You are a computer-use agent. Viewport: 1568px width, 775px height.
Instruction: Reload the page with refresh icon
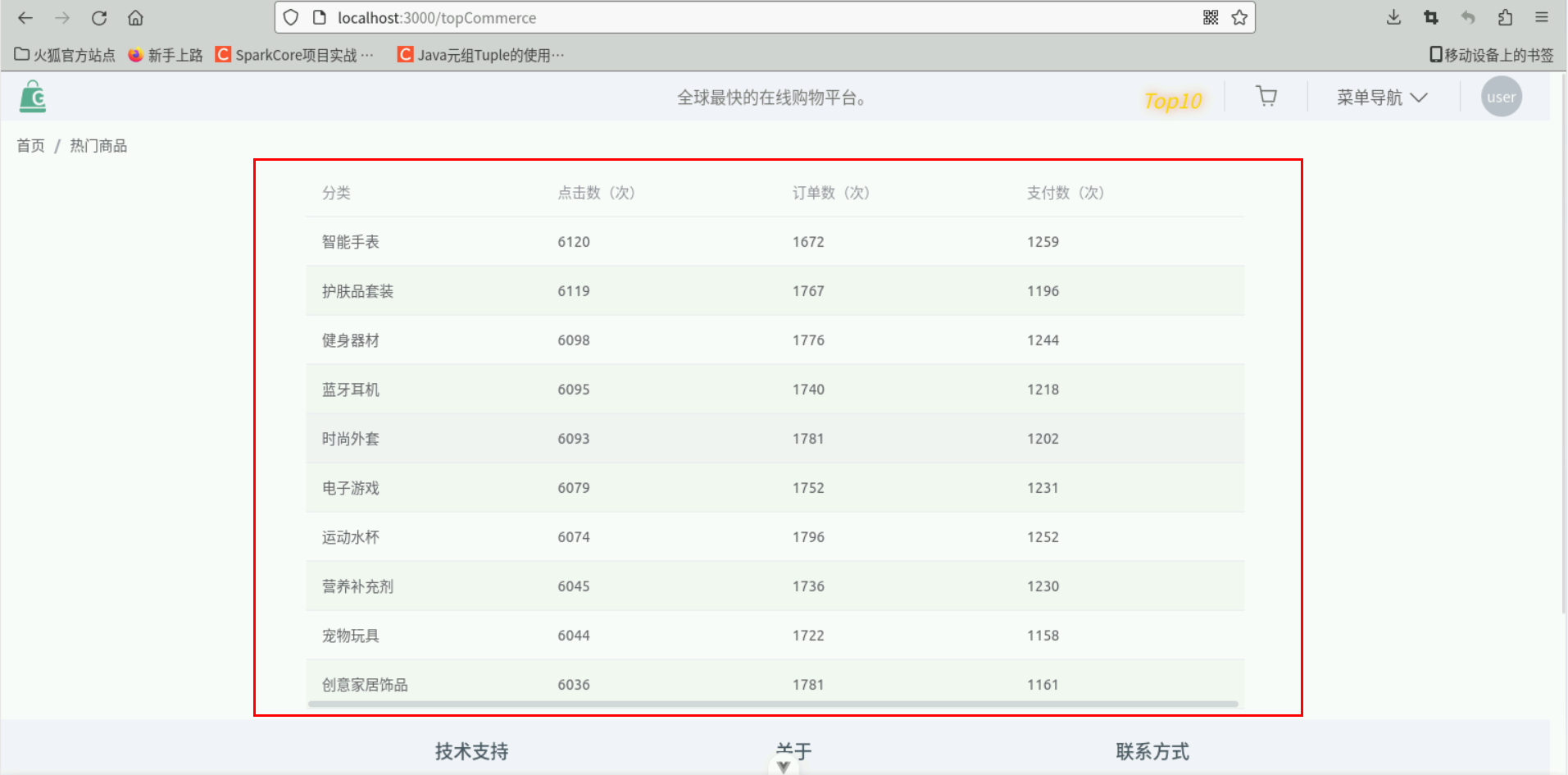tap(99, 17)
